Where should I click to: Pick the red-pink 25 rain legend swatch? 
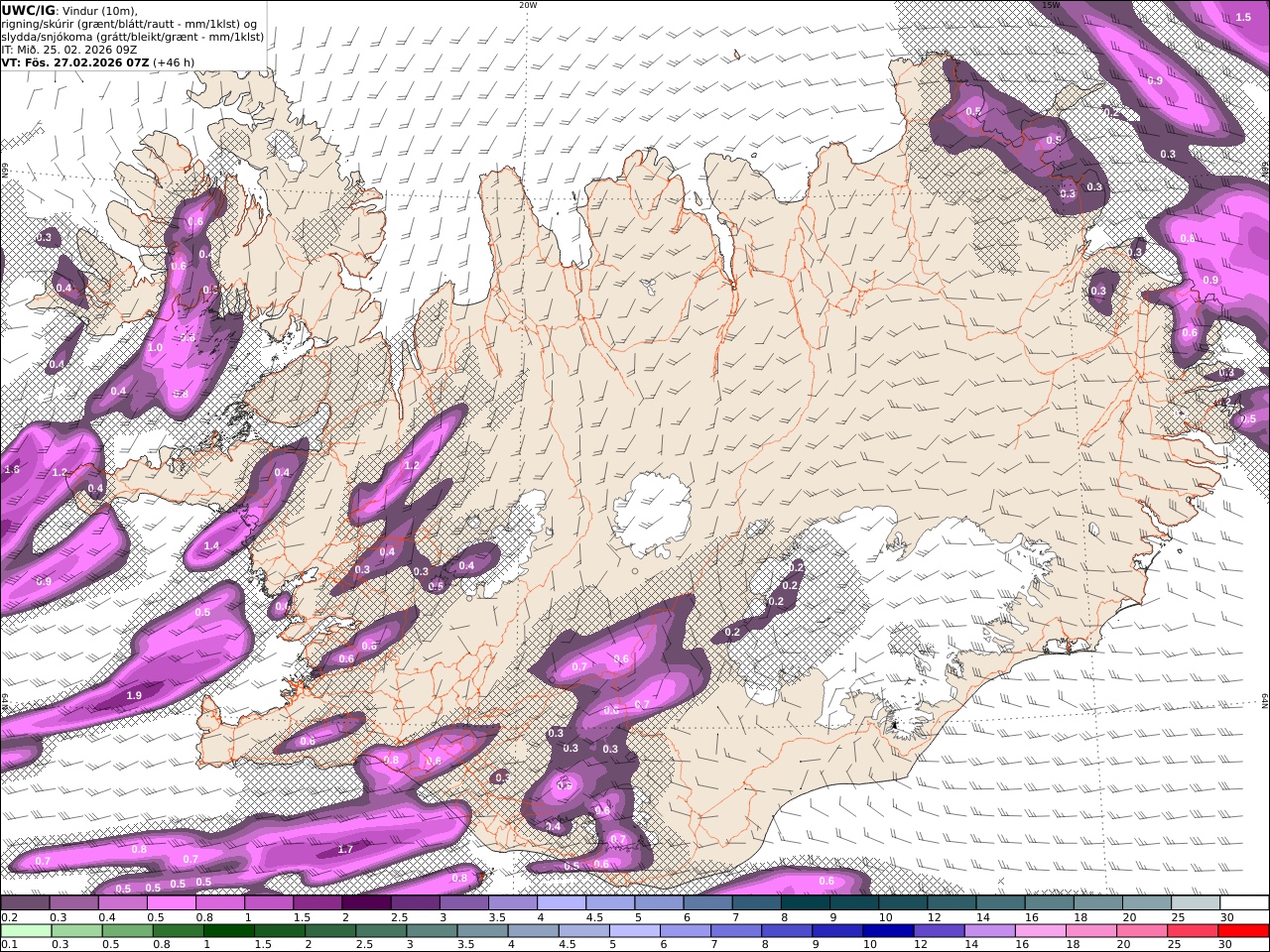click(x=1193, y=931)
